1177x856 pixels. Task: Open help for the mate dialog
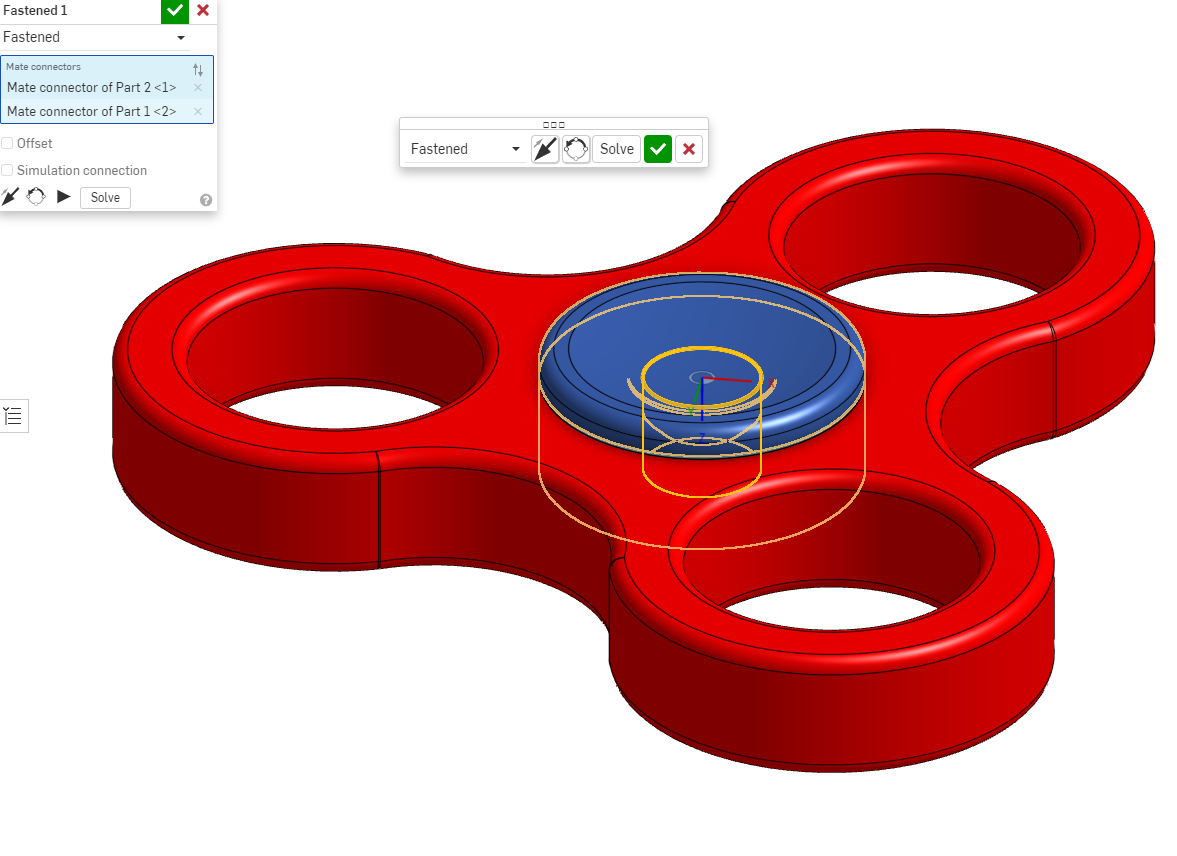pyautogui.click(x=206, y=200)
